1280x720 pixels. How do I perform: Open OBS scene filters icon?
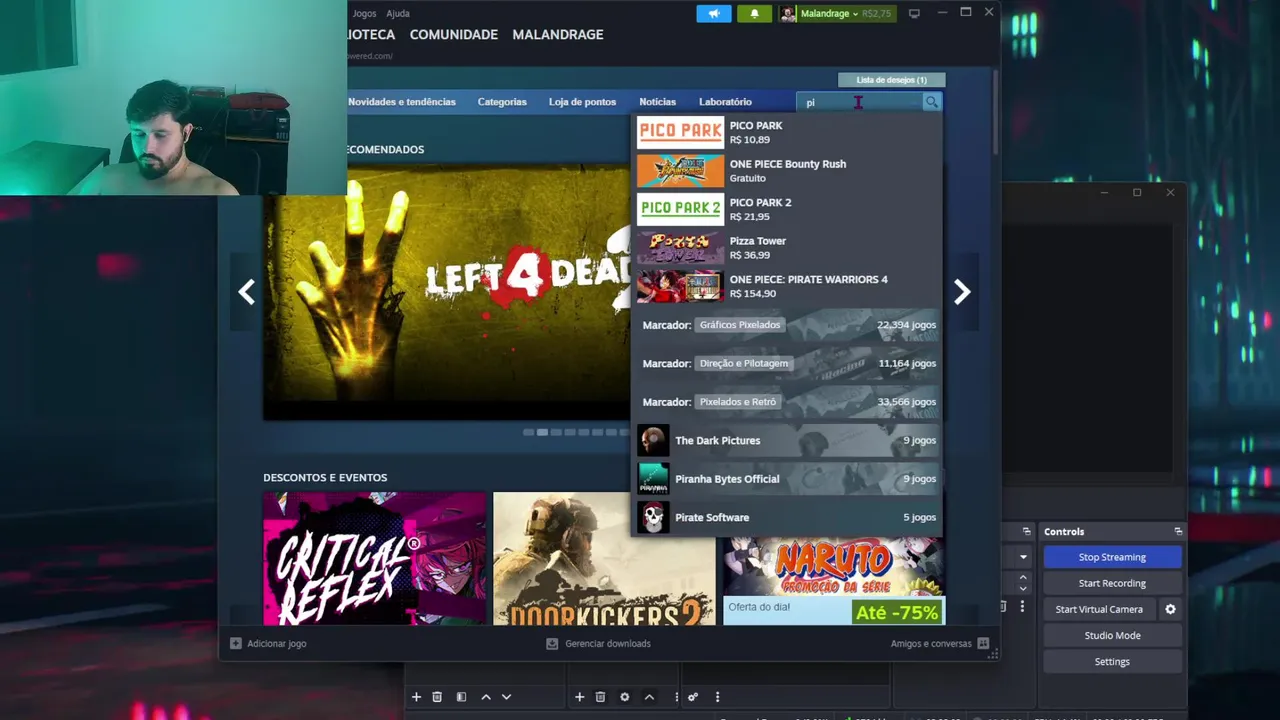coord(461,697)
